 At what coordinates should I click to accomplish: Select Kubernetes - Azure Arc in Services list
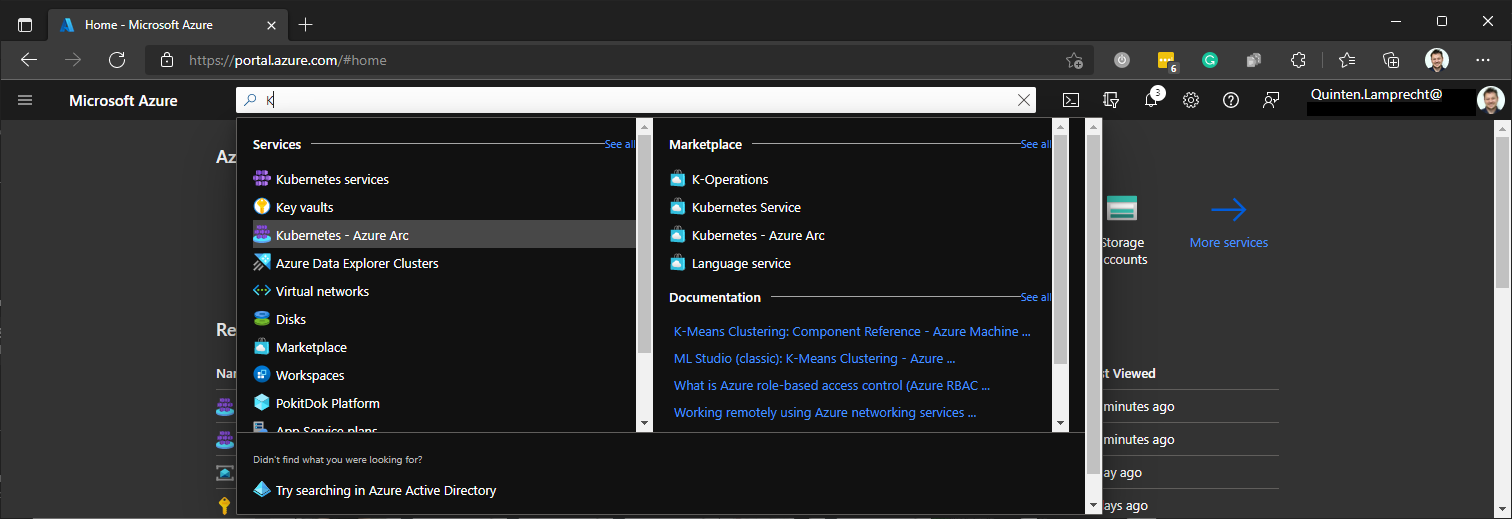pos(444,235)
